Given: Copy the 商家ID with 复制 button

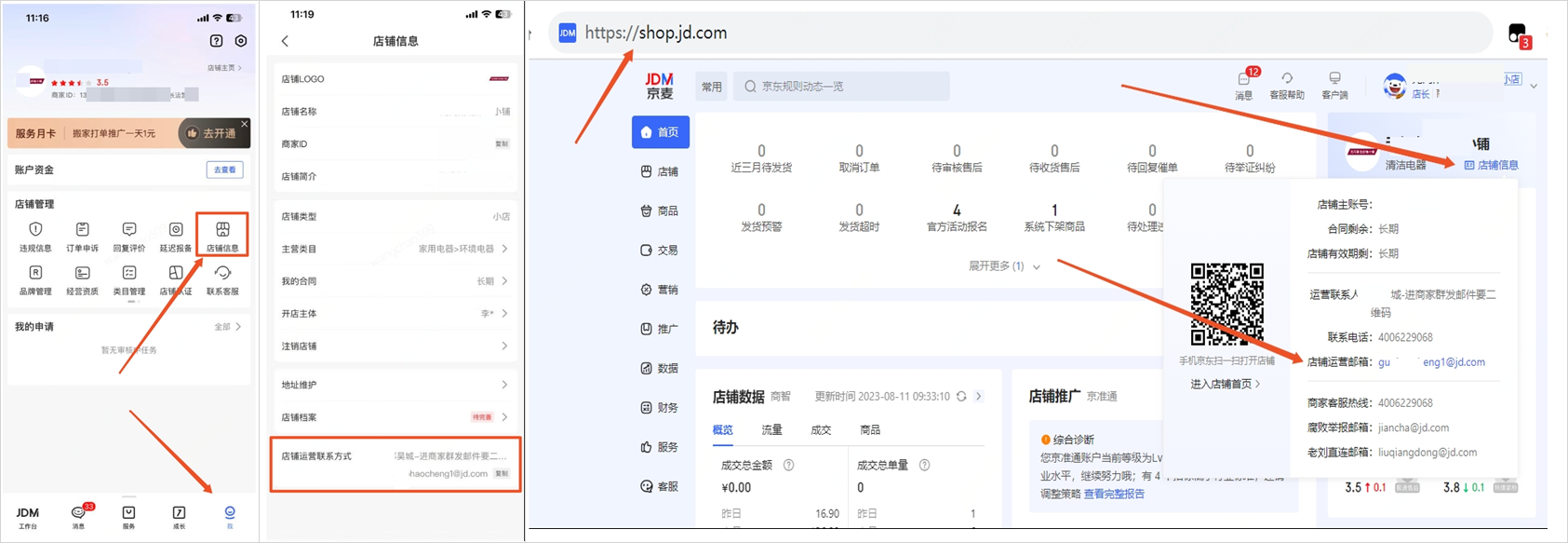Looking at the screenshot, I should point(502,144).
